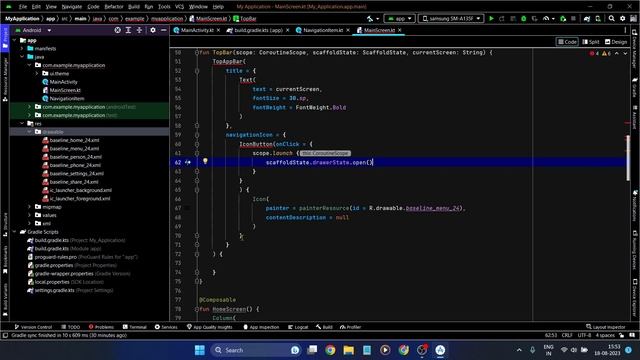The width and height of the screenshot is (640, 360).
Task: Open the File menu
Action: (x=23, y=7)
